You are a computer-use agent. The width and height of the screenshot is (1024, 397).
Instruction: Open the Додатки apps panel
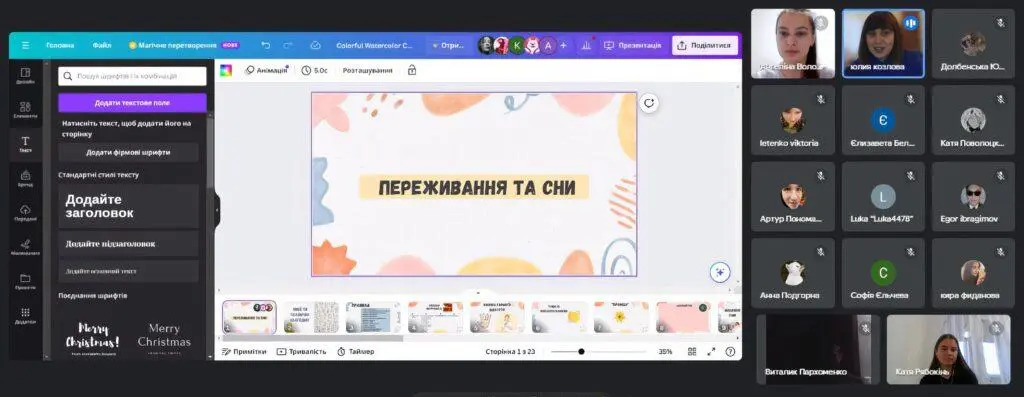point(25,316)
